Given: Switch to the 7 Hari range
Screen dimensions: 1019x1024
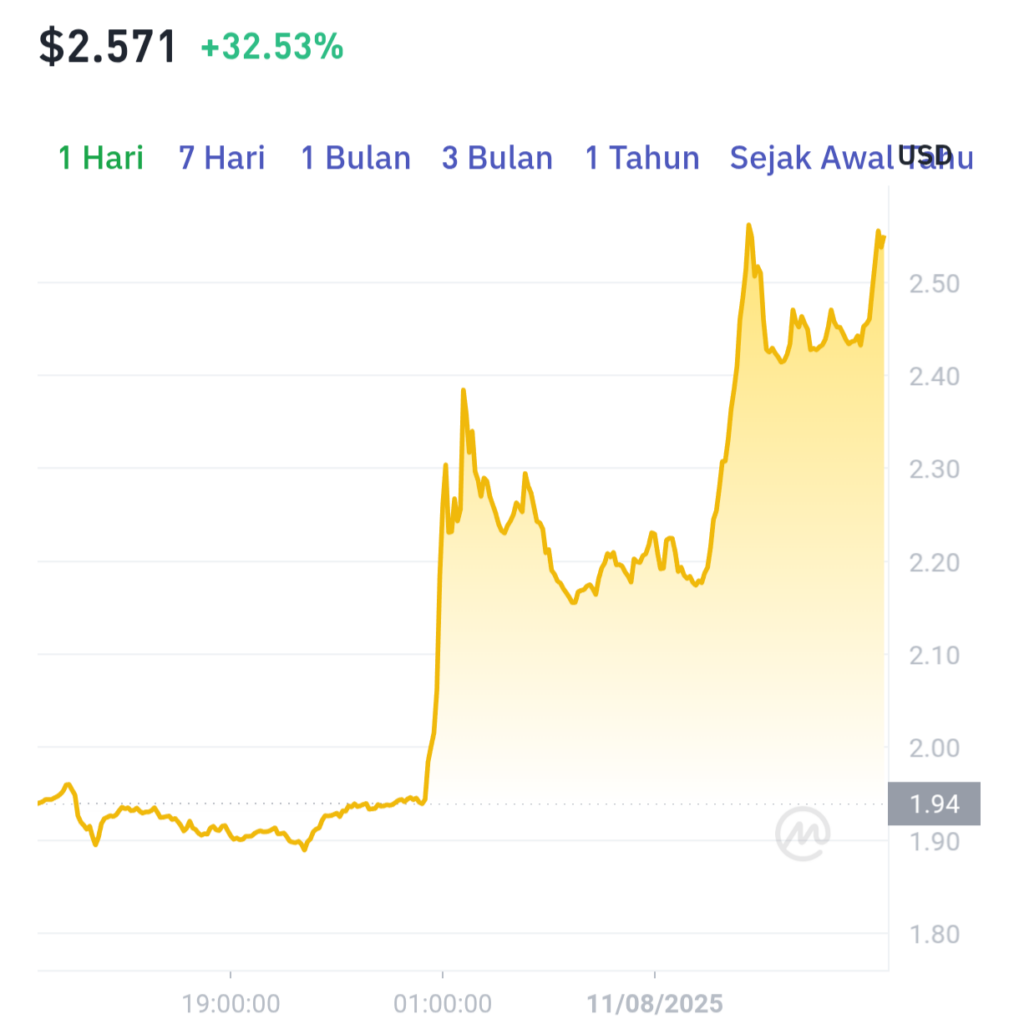Looking at the screenshot, I should tap(222, 158).
